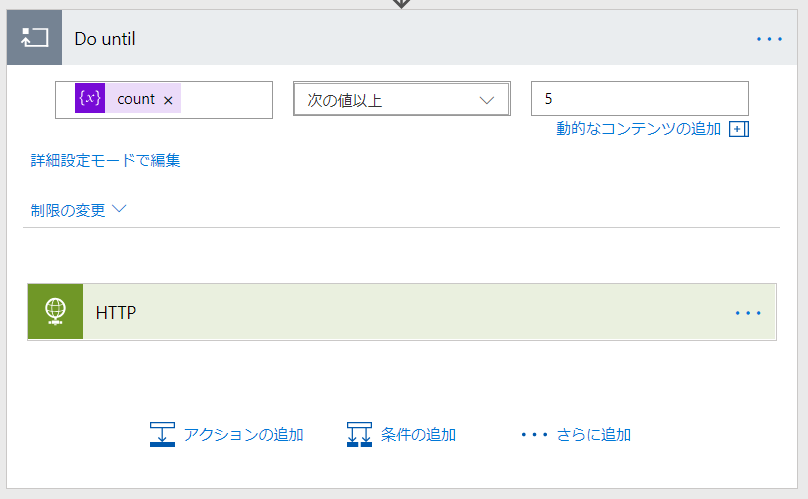
Task: Click アクションの追加 button
Action: click(227, 435)
